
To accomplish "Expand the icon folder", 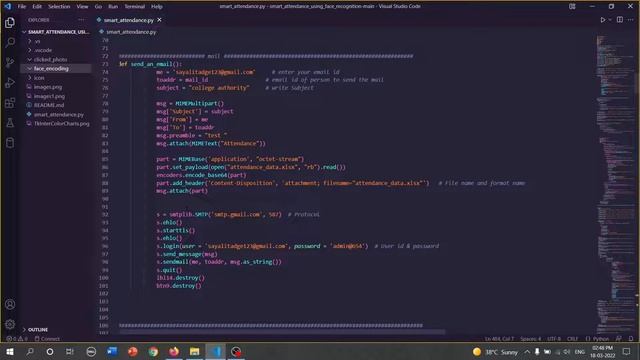I will (56, 78).
